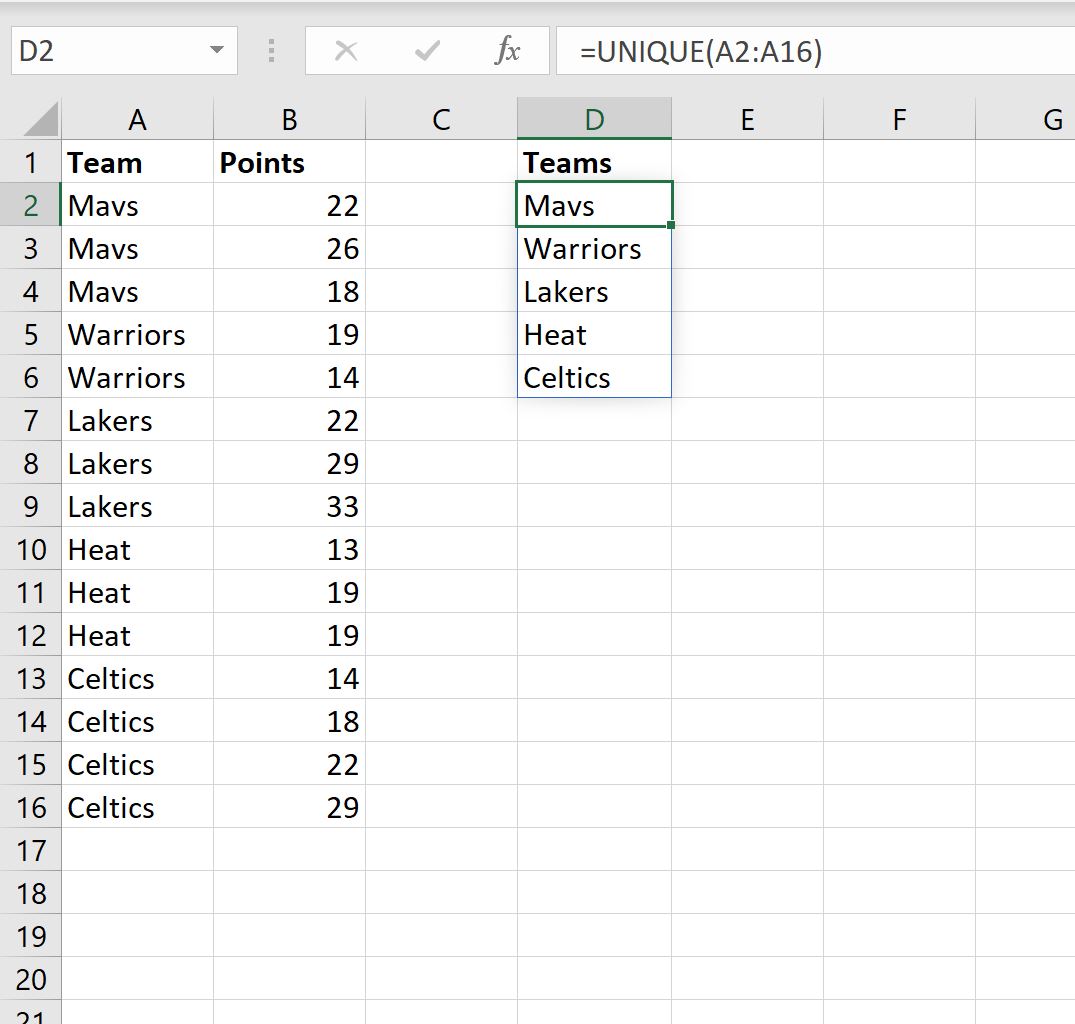
Task: Click the Enter checkmark icon in formula bar
Action: (x=427, y=51)
